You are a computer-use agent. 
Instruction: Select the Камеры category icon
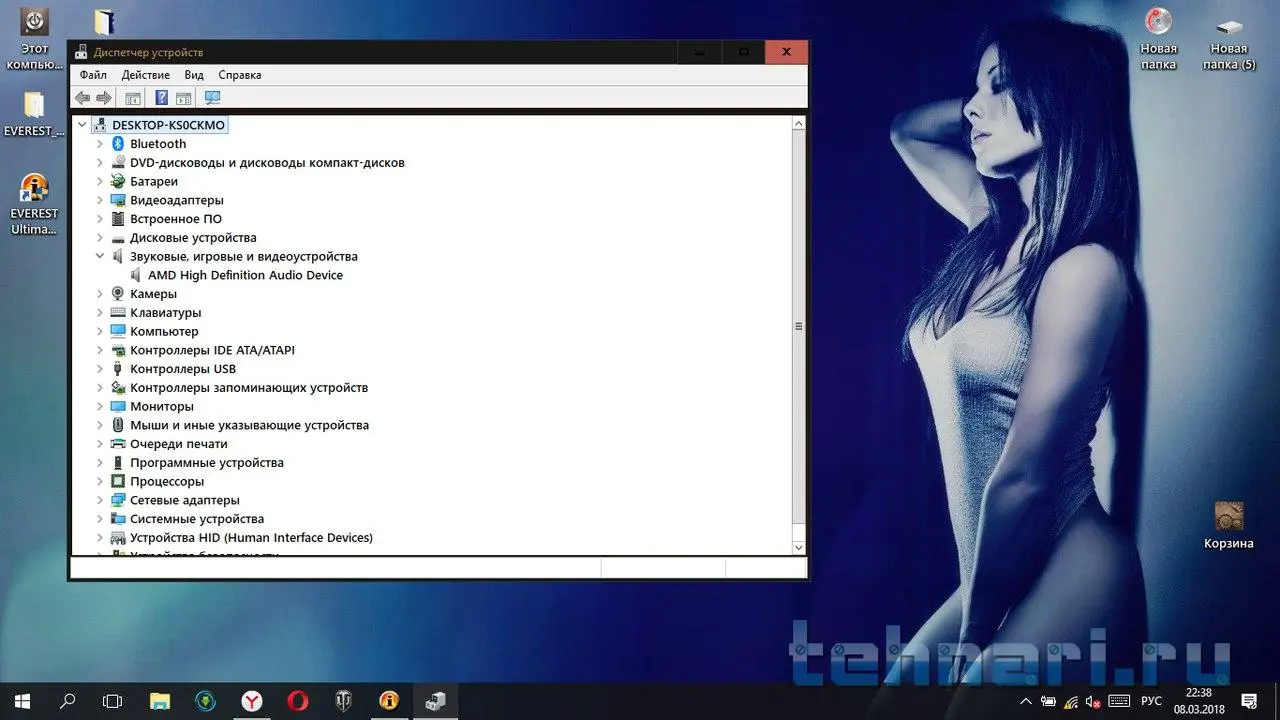pos(118,294)
